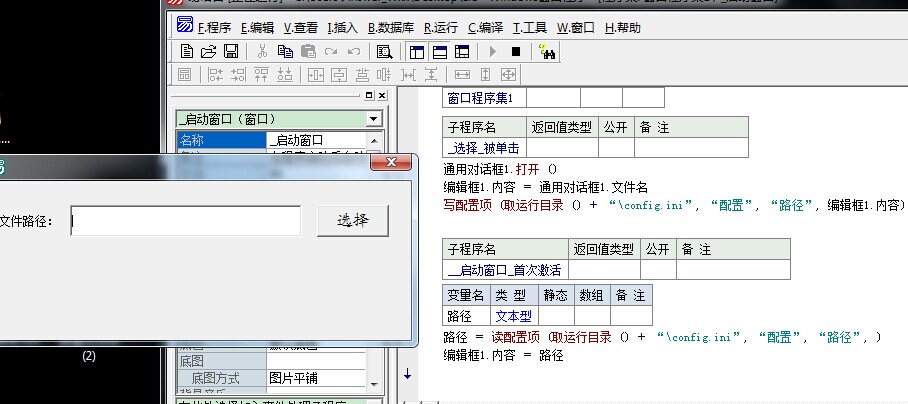
Task: Click the Redo arrow icon
Action: 331,52
